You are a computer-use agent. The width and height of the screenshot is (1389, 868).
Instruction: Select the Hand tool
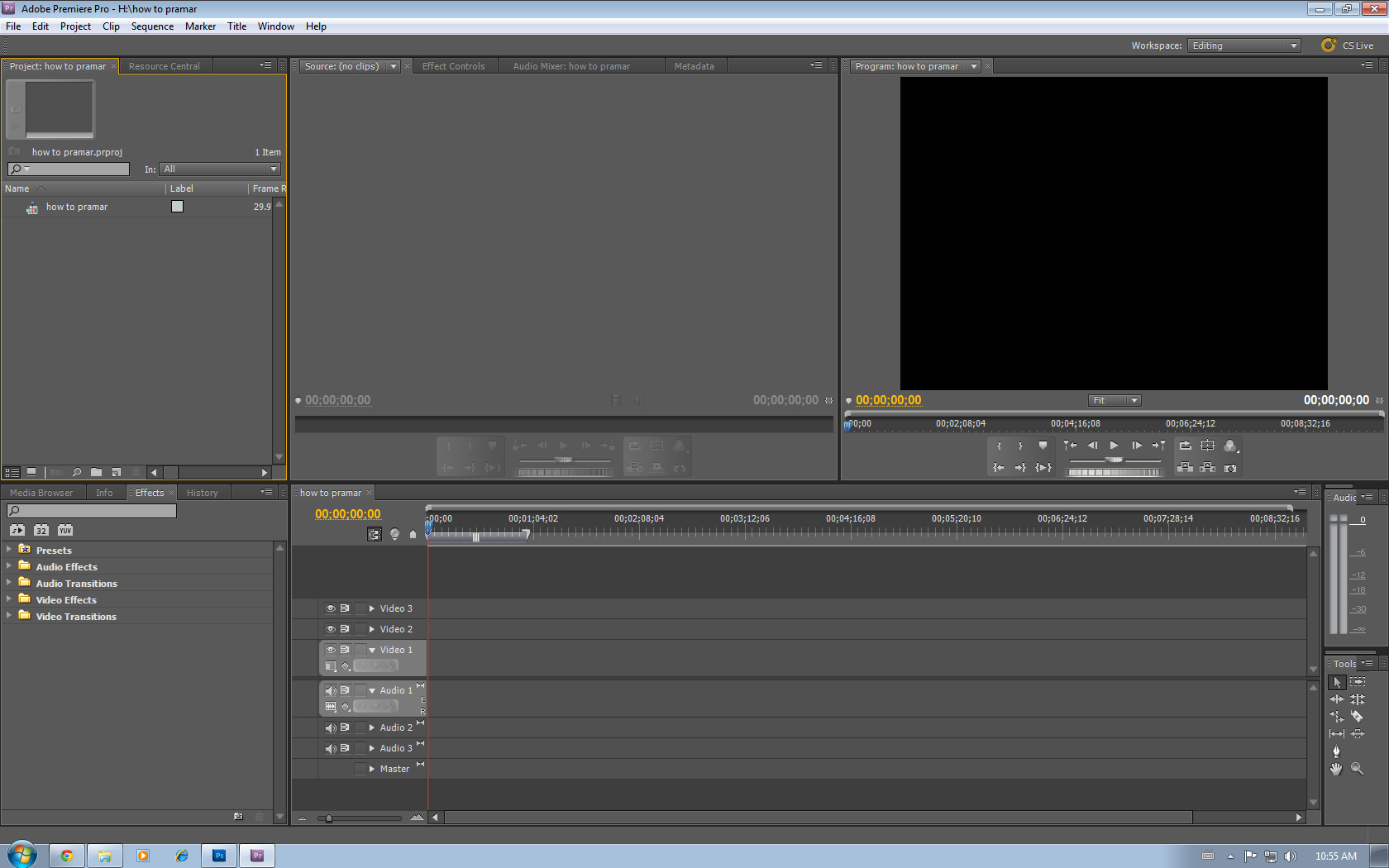pos(1337,769)
